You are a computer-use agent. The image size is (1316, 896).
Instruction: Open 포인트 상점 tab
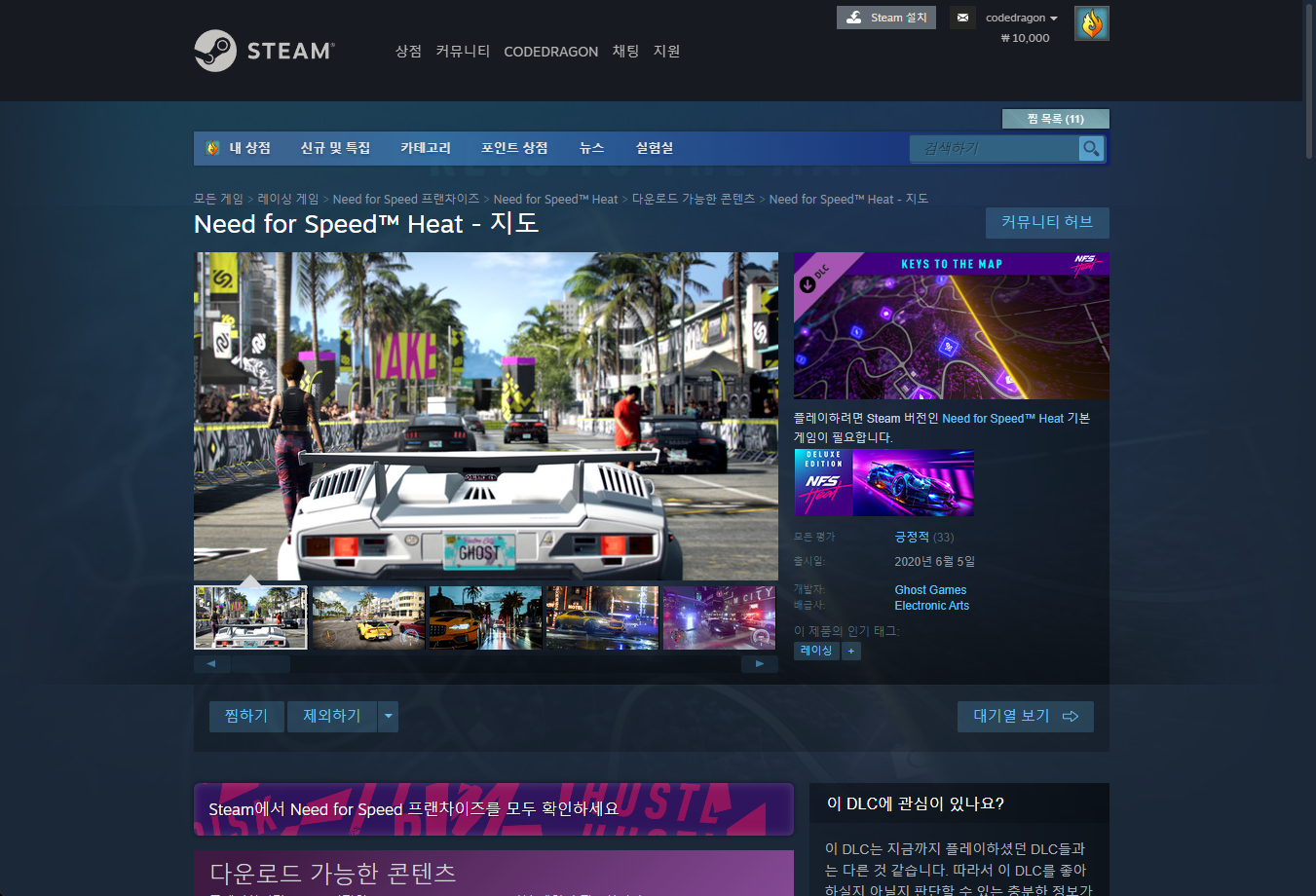coord(514,148)
